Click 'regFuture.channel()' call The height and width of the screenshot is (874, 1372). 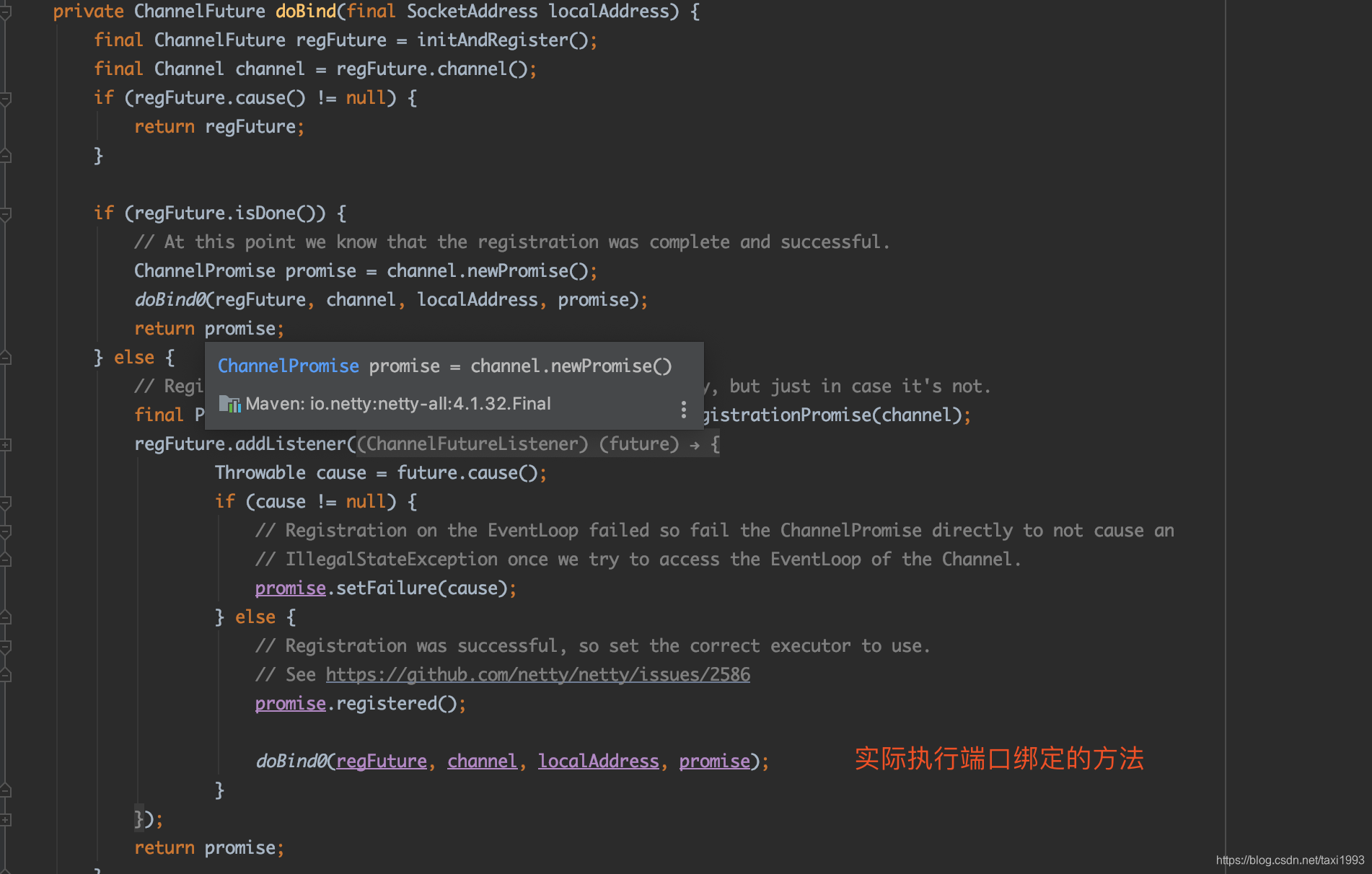point(431,69)
